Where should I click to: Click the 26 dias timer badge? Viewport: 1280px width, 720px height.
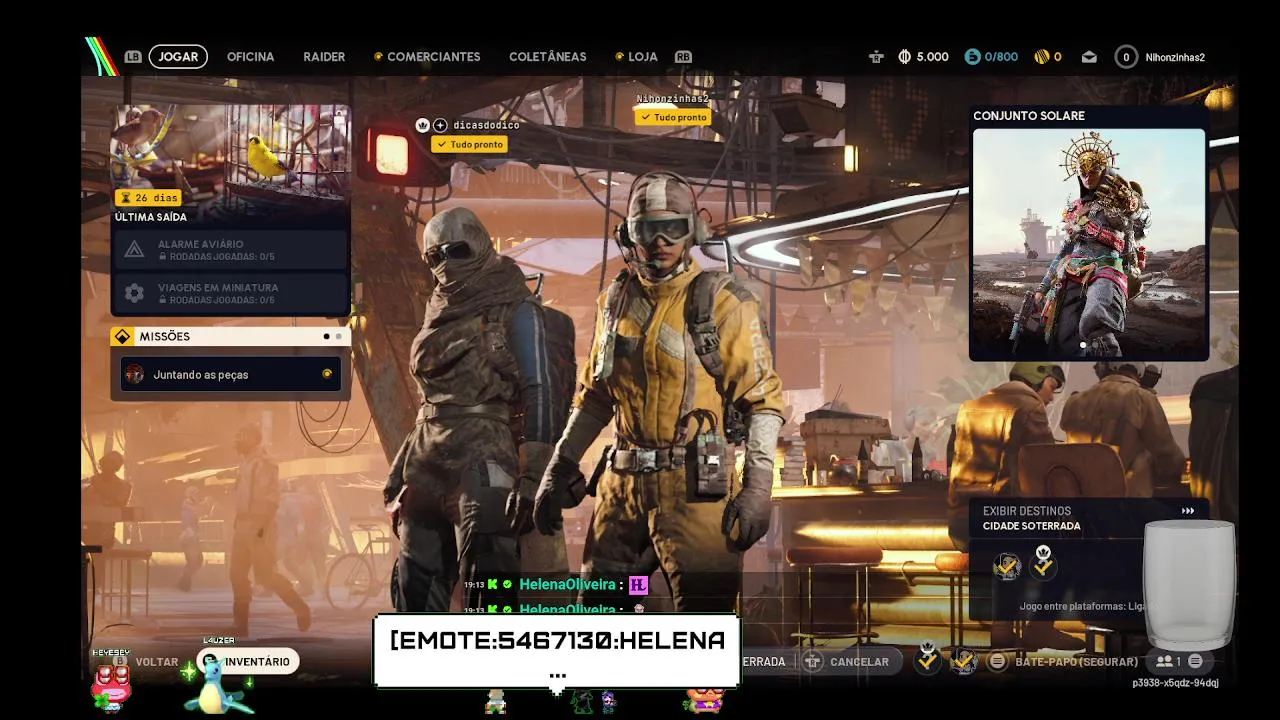(x=148, y=197)
